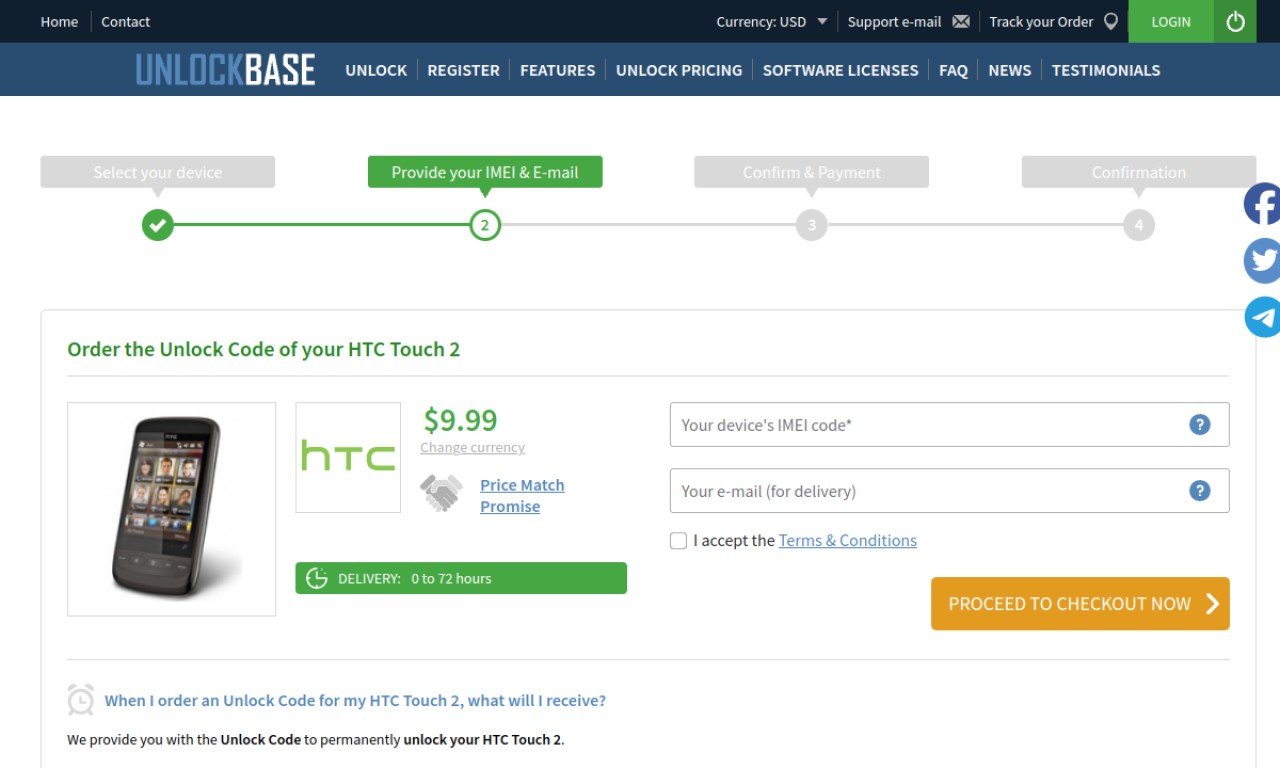Click the 'what will I receive?' question heading
Image resolution: width=1280 pixels, height=768 pixels.
pyautogui.click(x=355, y=700)
